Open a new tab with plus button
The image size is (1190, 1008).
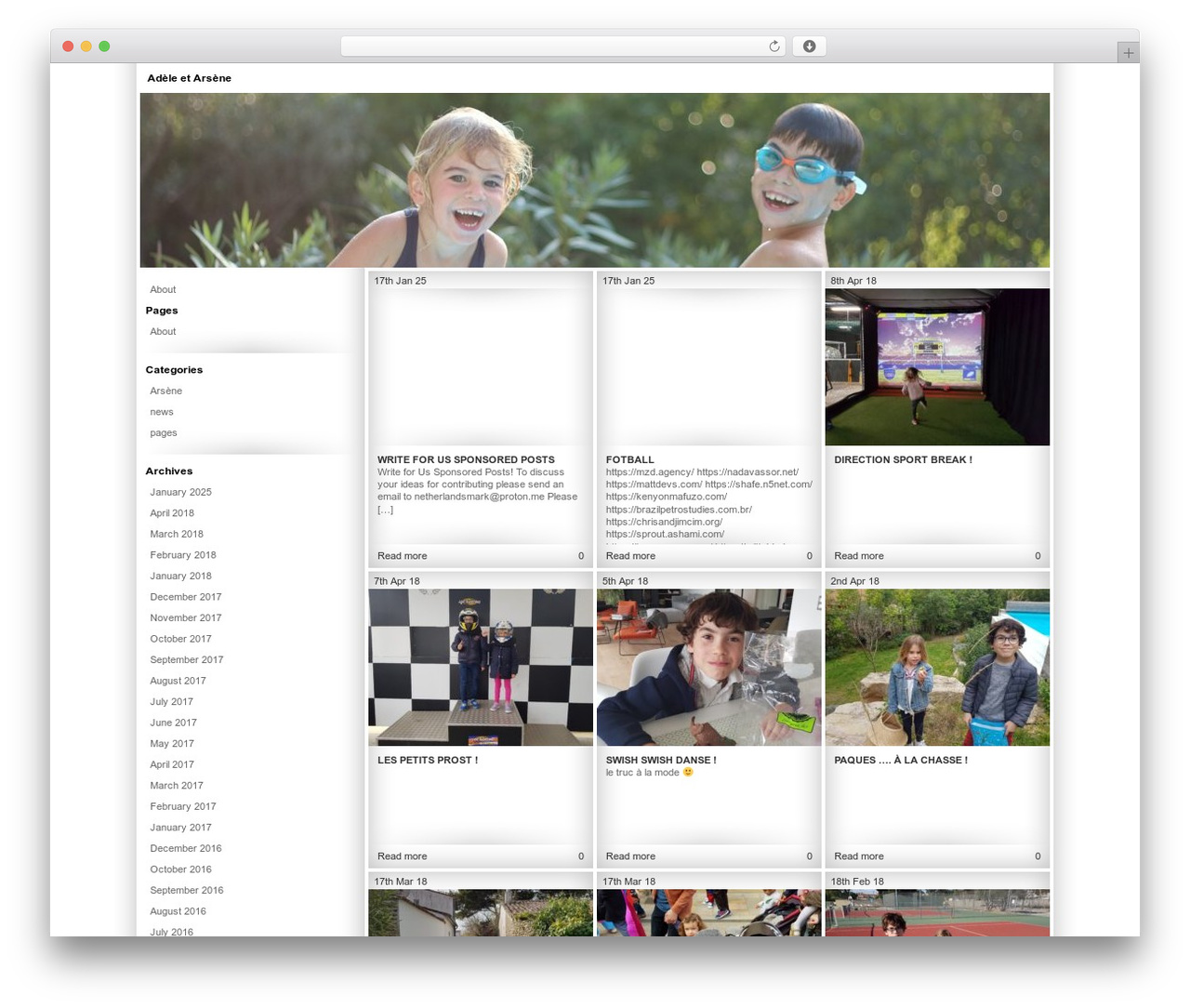pos(1128,53)
